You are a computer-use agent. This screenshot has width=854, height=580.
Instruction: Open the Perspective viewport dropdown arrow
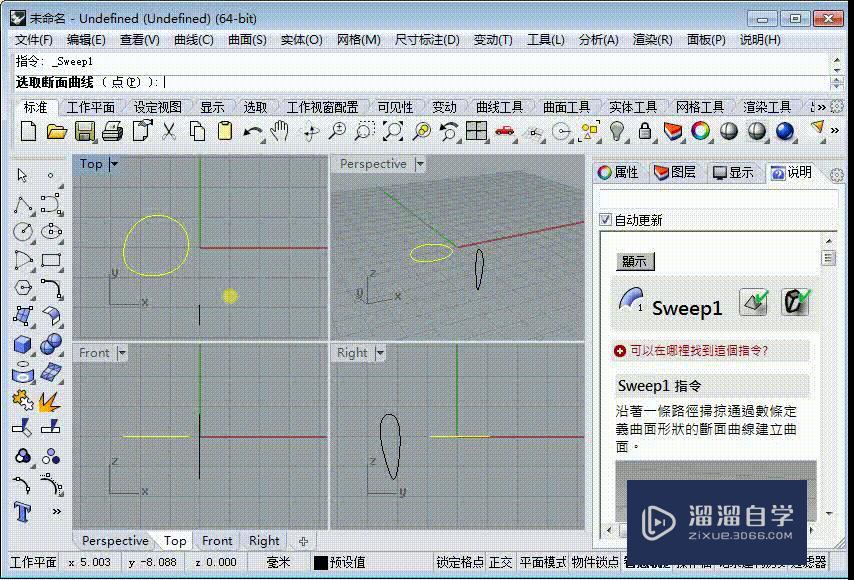pos(420,163)
